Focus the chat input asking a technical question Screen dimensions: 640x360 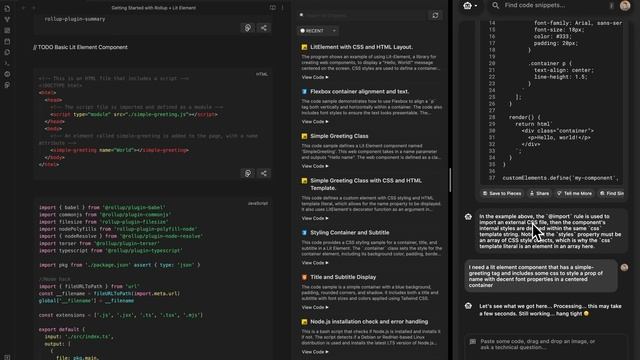[x=546, y=344]
